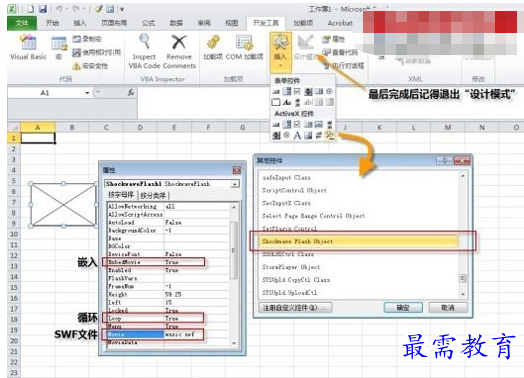Click Register Custom Control (注册自定义控件) button

(295, 307)
